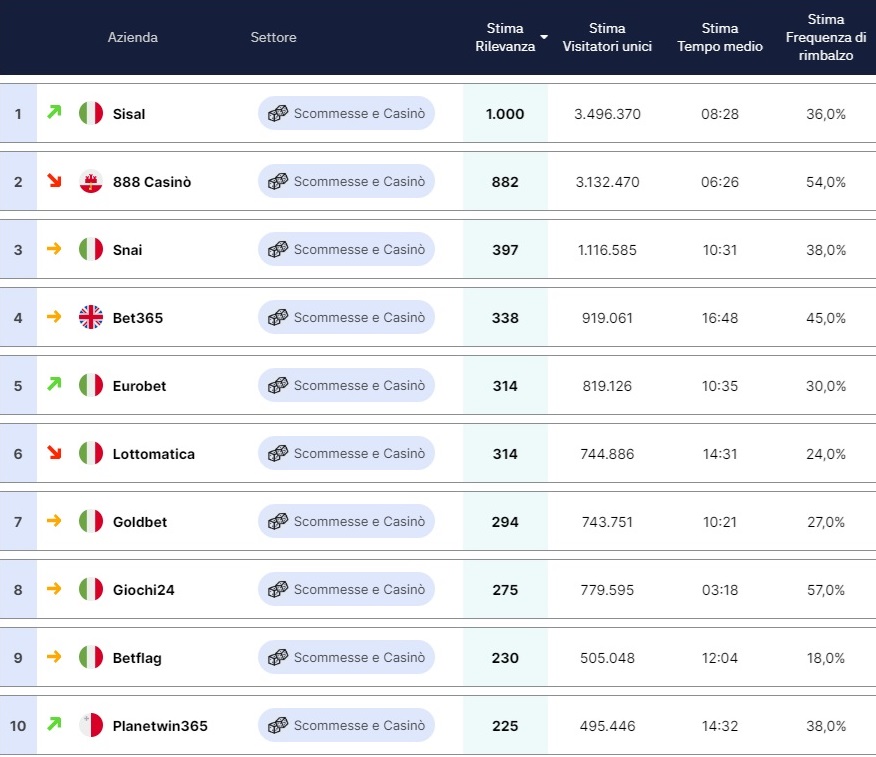Click the Settore column header
This screenshot has width=876, height=757.
click(x=273, y=37)
